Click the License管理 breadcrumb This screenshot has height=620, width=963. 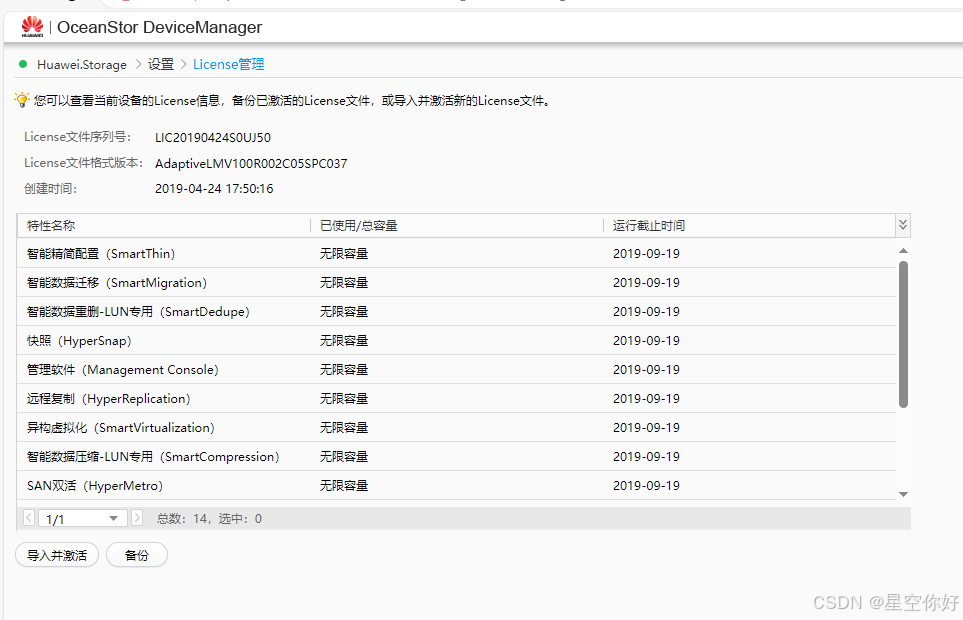click(228, 64)
